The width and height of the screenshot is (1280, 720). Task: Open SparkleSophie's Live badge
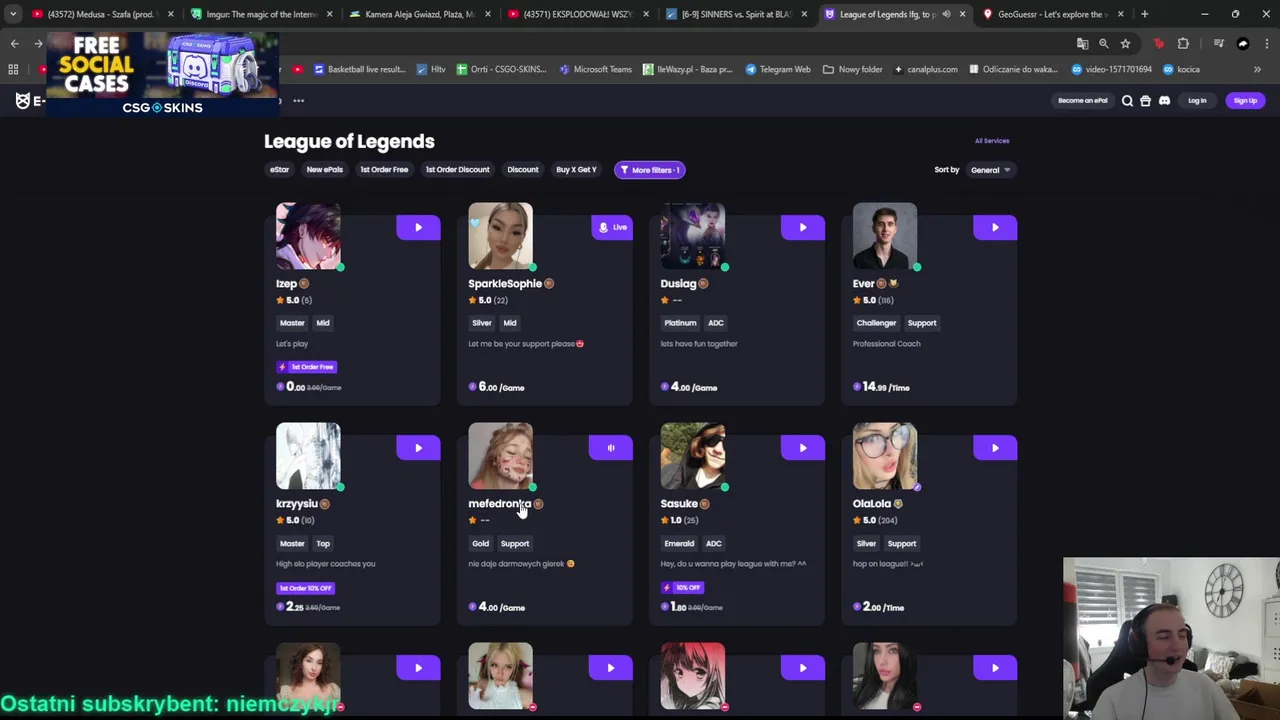(611, 228)
